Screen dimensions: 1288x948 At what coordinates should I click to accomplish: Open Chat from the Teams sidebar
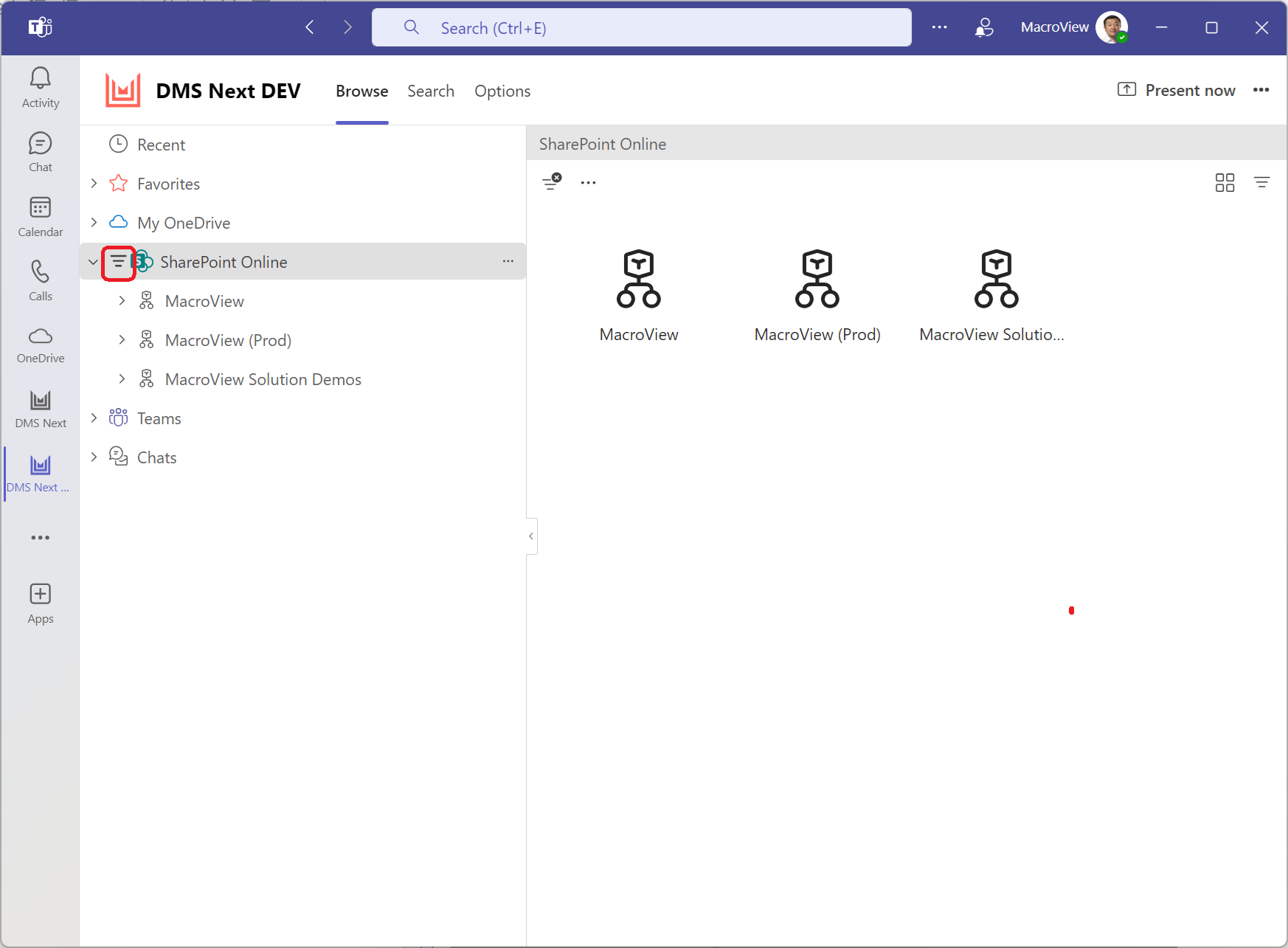tap(41, 152)
